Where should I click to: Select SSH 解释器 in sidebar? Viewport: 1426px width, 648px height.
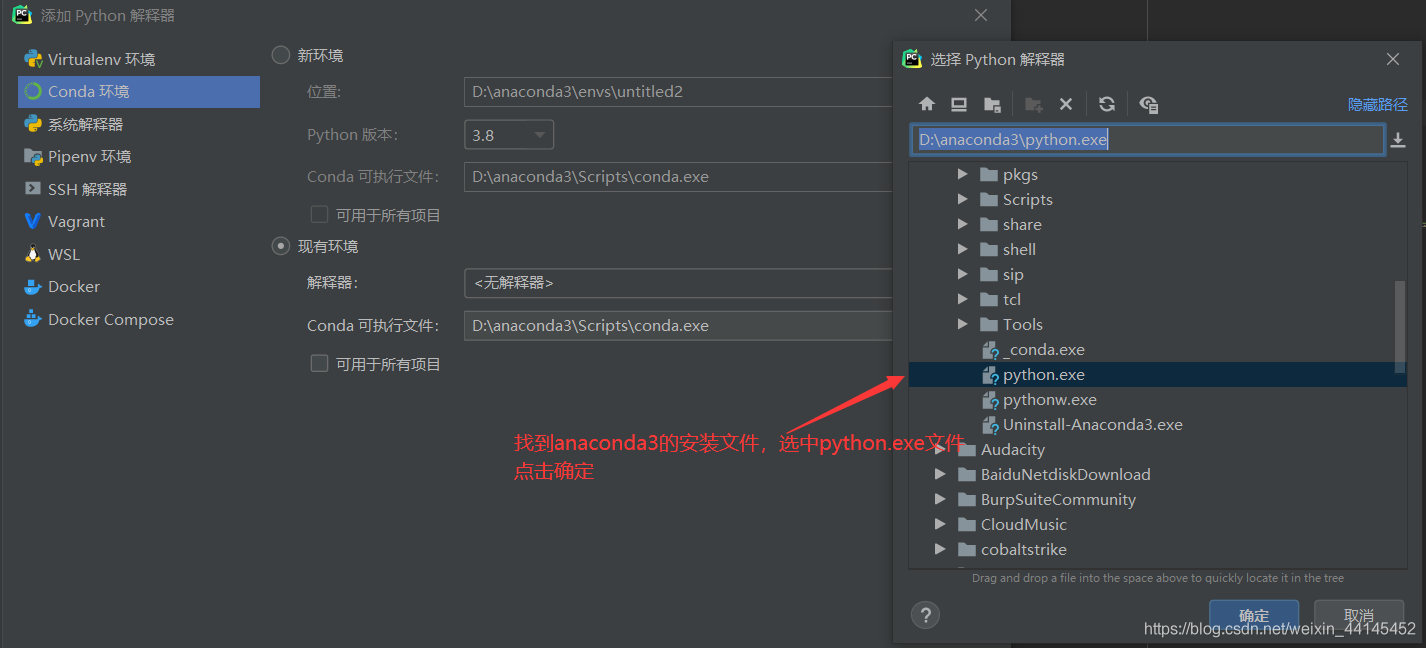(139, 189)
